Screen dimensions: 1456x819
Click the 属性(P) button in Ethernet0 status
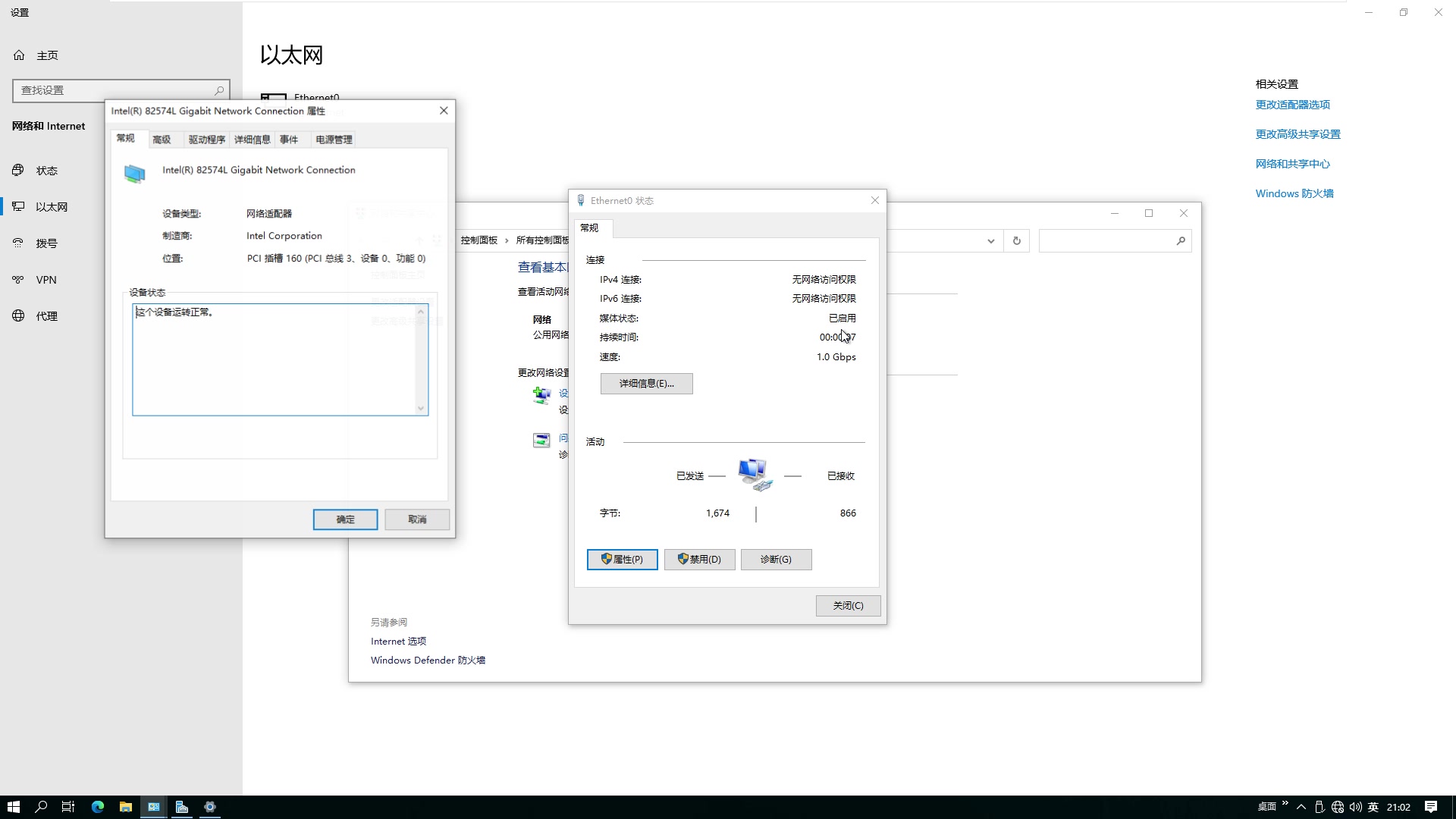point(622,560)
